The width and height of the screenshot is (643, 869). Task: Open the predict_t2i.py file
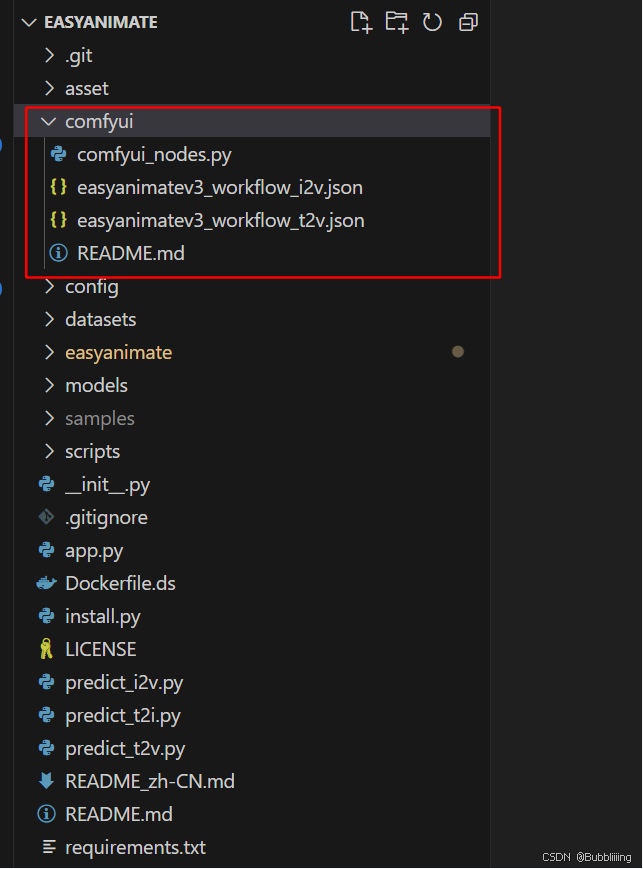tap(123, 716)
